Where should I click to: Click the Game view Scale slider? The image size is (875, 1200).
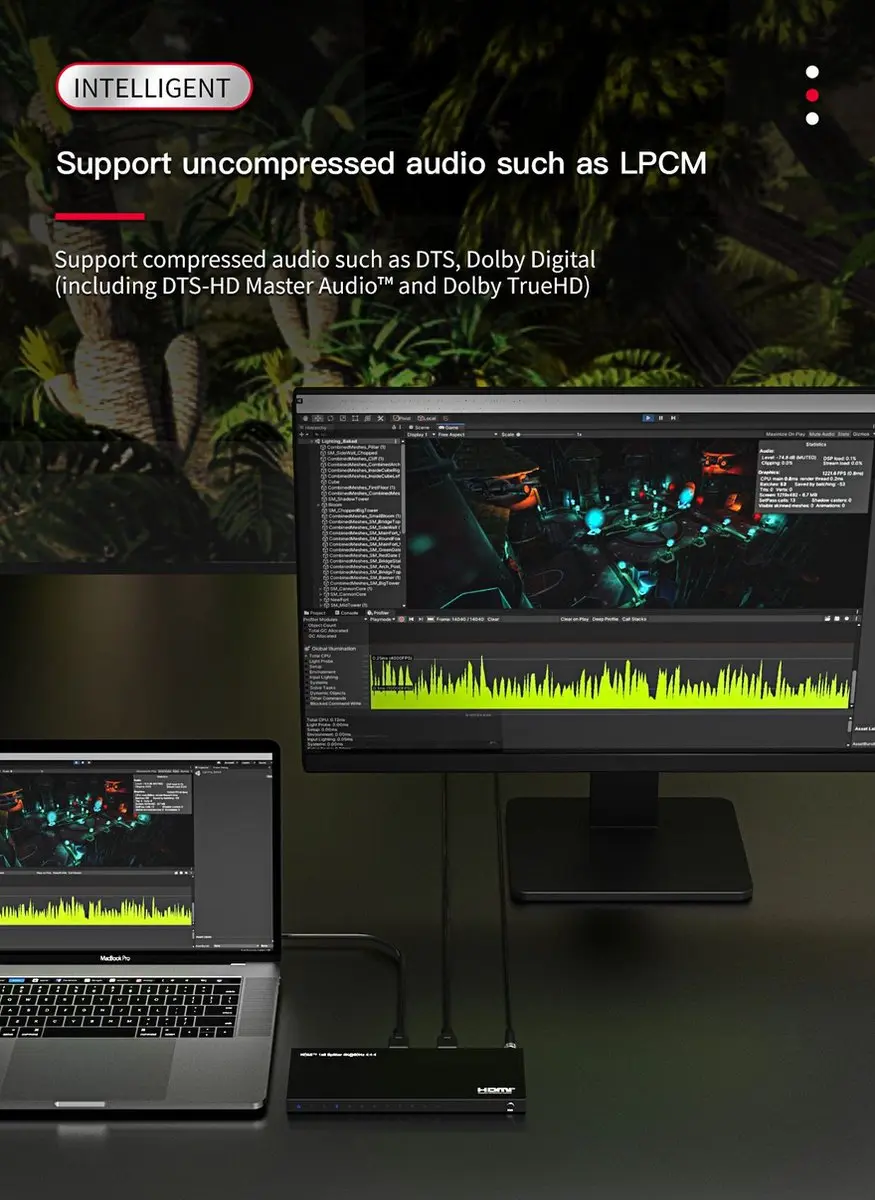pyautogui.click(x=546, y=435)
